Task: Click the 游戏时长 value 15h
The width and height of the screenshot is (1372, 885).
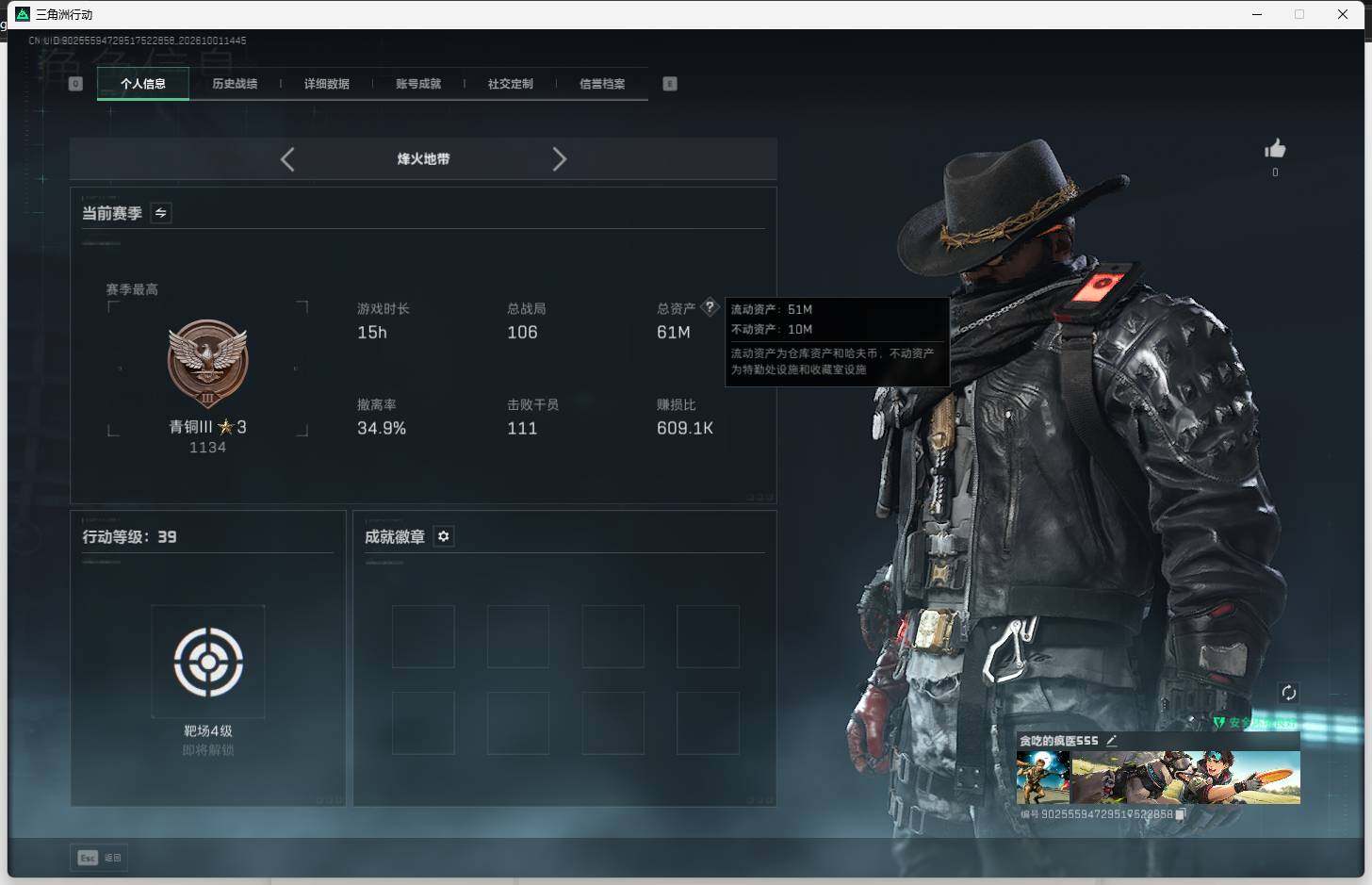Action: (x=372, y=333)
